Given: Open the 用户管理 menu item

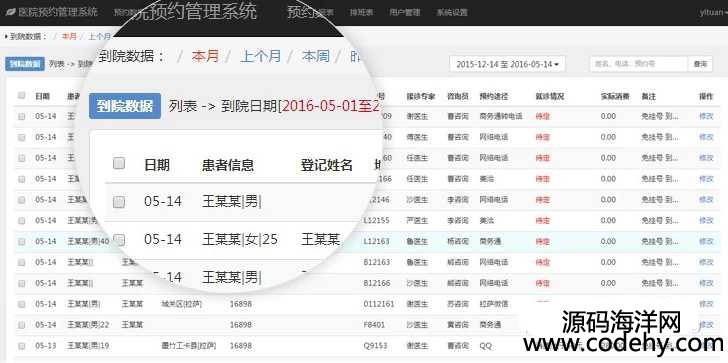Looking at the screenshot, I should point(404,13).
